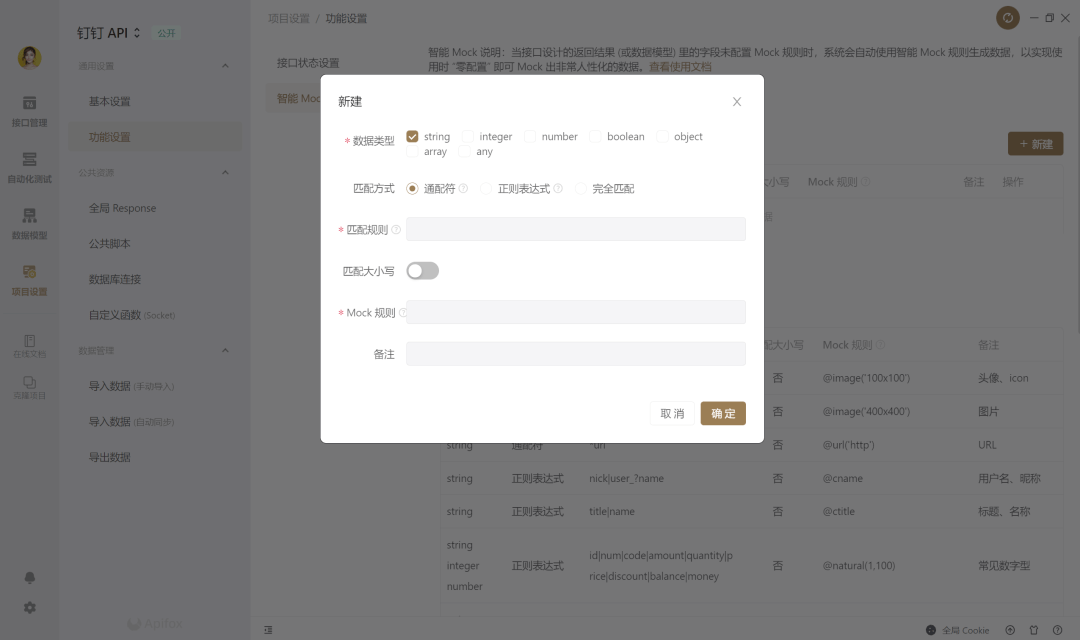Toggle the 匹配大小写 switch on
The image size is (1080, 640).
coord(422,270)
